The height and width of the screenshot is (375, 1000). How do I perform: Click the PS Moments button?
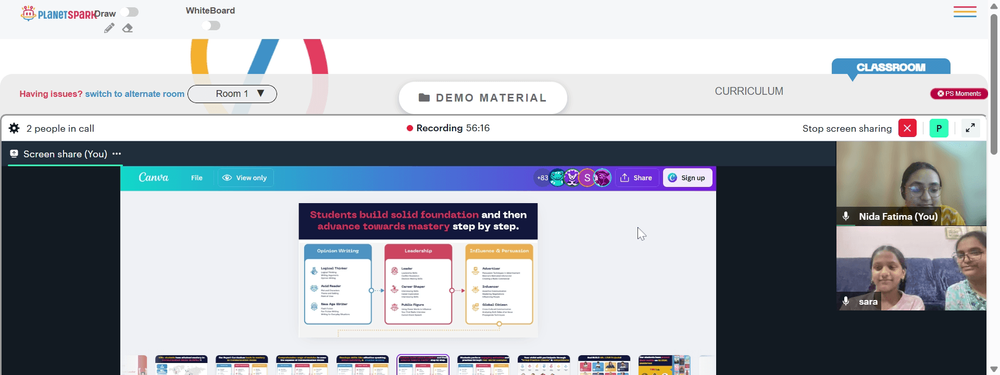[x=959, y=94]
